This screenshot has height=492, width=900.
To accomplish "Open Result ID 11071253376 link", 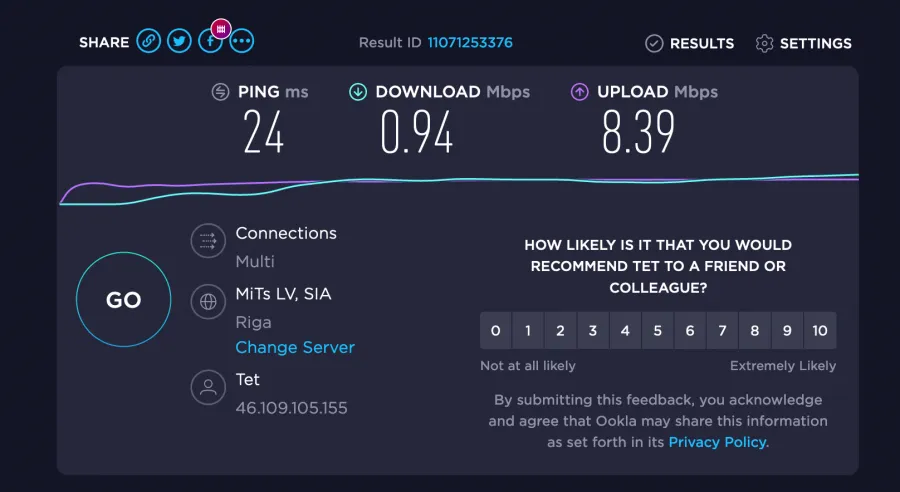I will pos(470,42).
